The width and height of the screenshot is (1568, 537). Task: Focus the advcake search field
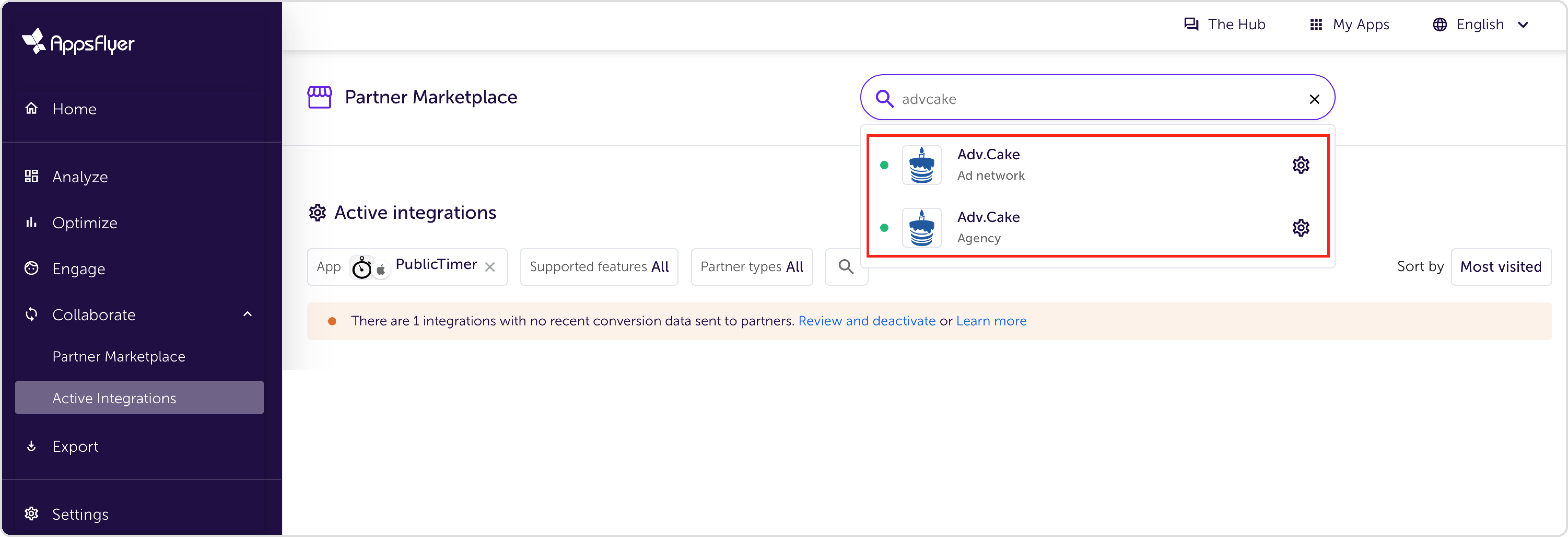point(1097,98)
